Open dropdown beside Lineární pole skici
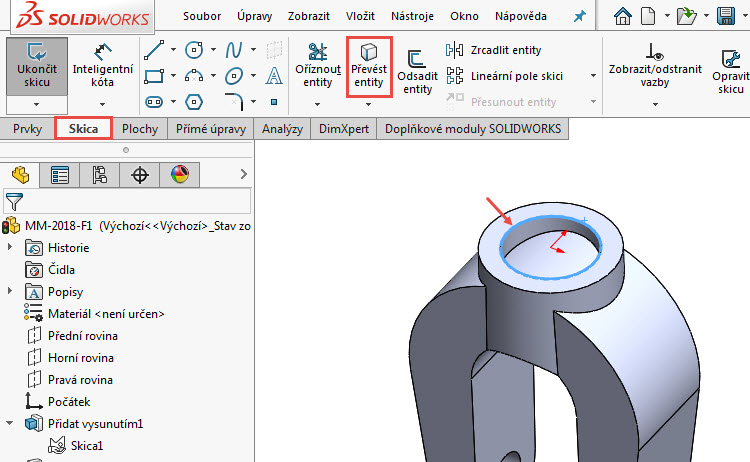 click(x=593, y=76)
